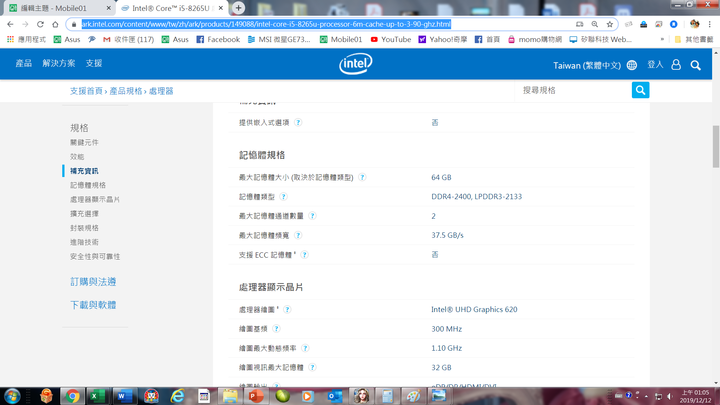Click the browser address bar URL
720x405 pixels.
click(x=266, y=24)
